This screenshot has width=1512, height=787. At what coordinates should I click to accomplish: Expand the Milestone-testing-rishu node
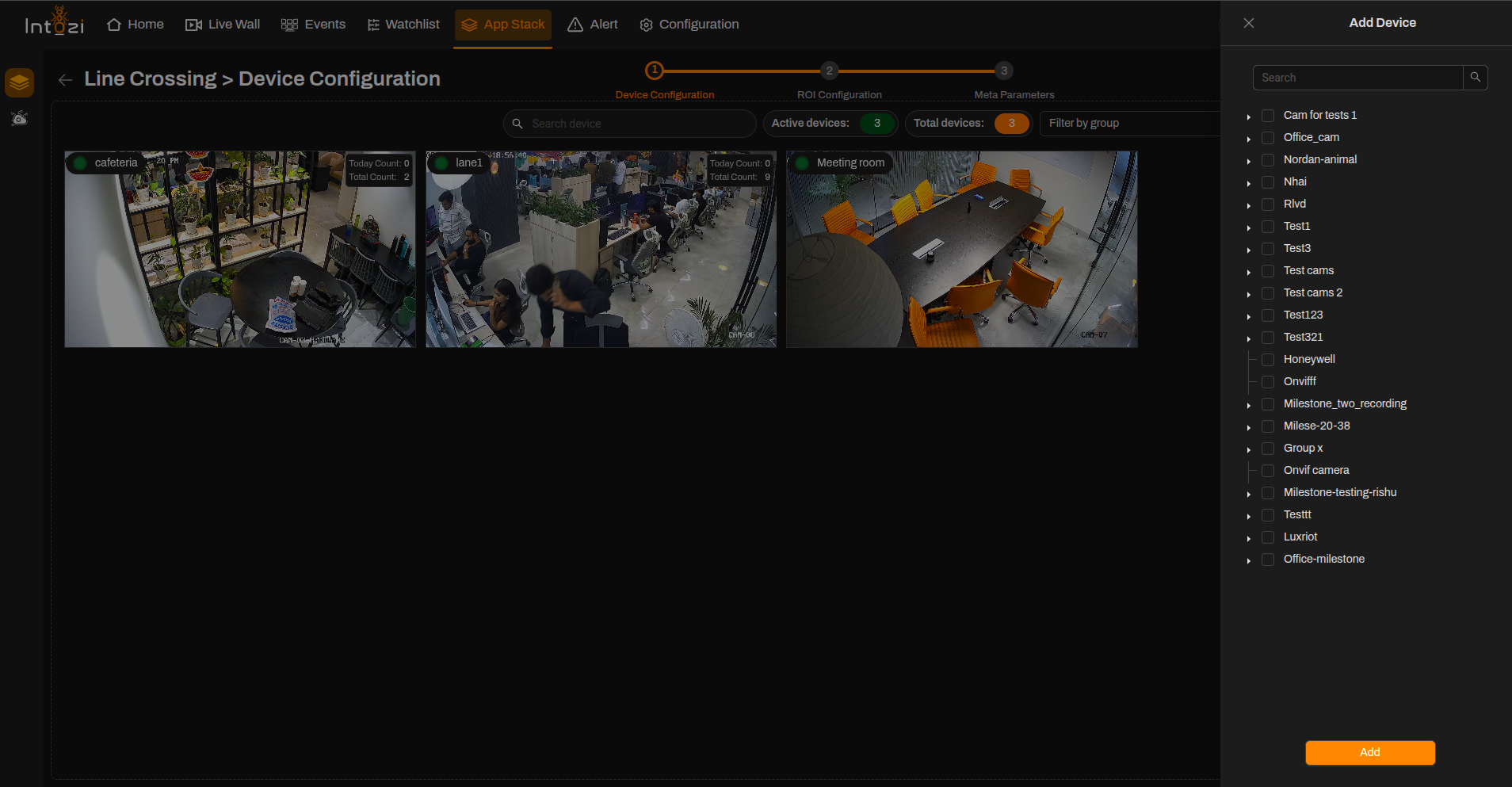[x=1249, y=494]
